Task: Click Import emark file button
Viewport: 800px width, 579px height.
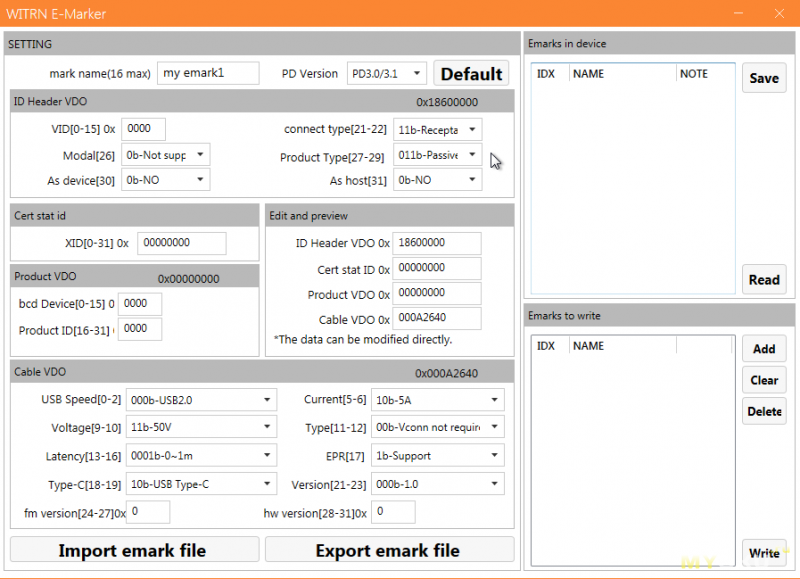Action: [134, 550]
